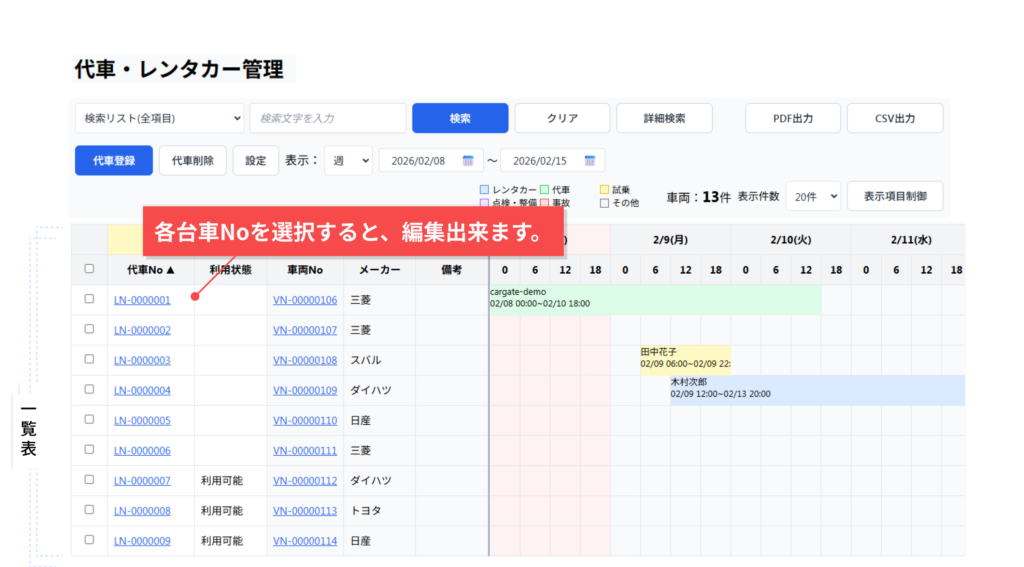The image size is (1024, 567).
Task: Open vehicle link VN-00000109
Action: [304, 390]
